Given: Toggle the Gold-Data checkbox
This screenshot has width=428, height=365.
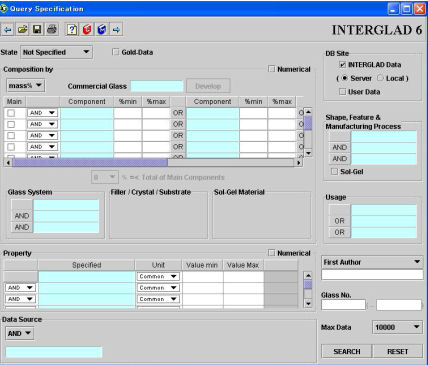Looking at the screenshot, I should click(x=116, y=52).
